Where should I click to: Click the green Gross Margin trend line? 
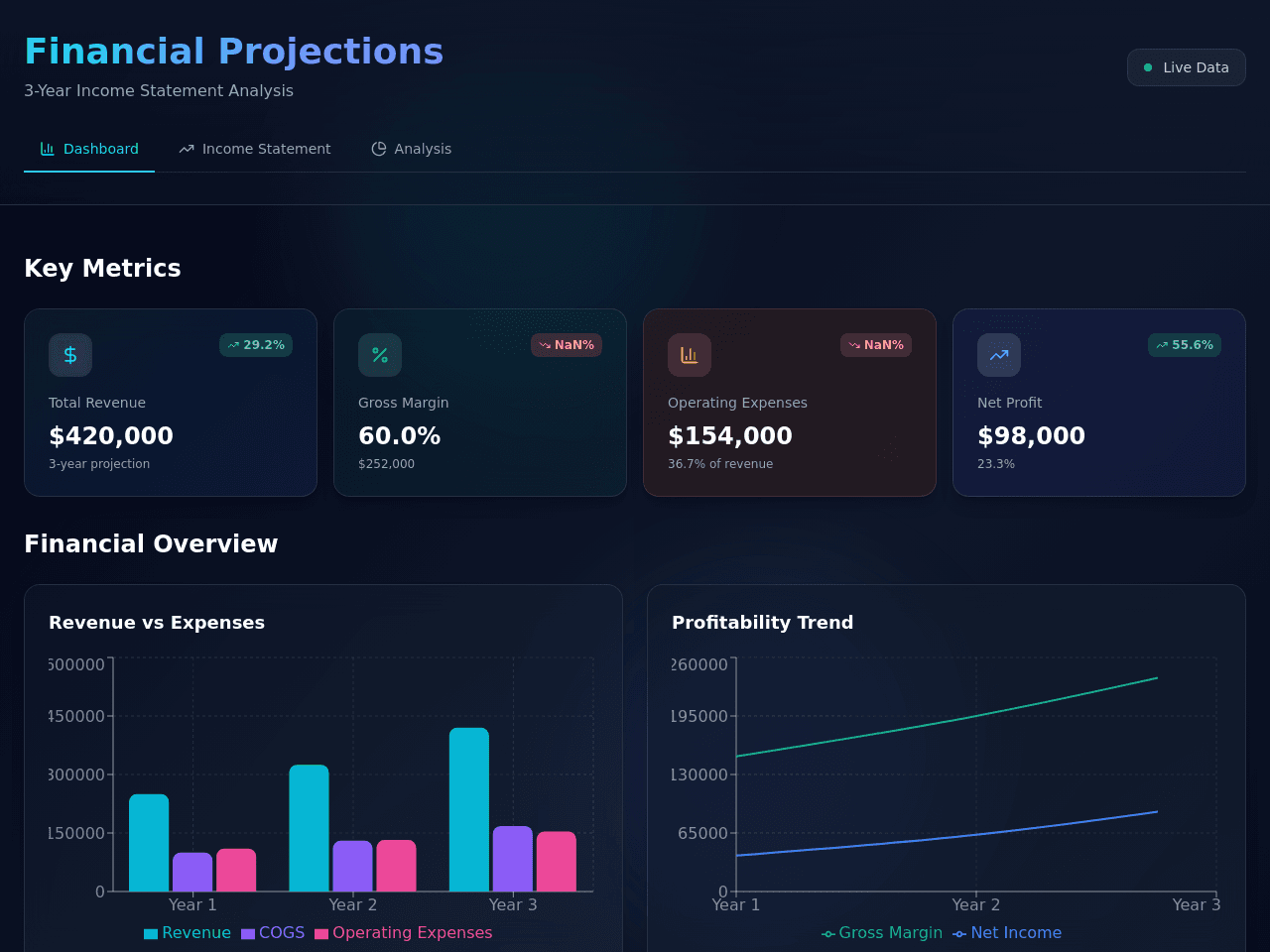(x=976, y=715)
